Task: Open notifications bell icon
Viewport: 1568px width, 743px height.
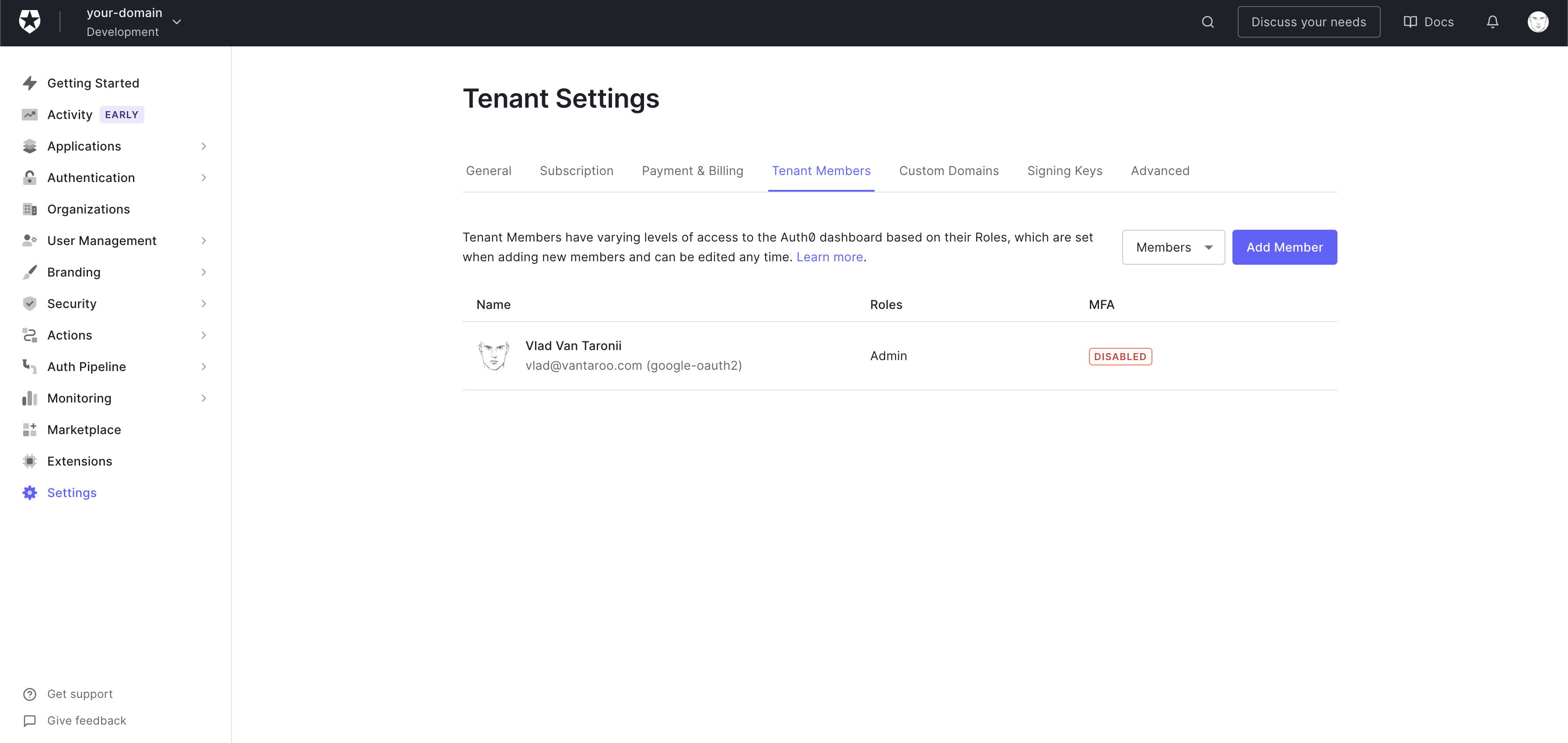Action: pyautogui.click(x=1492, y=22)
